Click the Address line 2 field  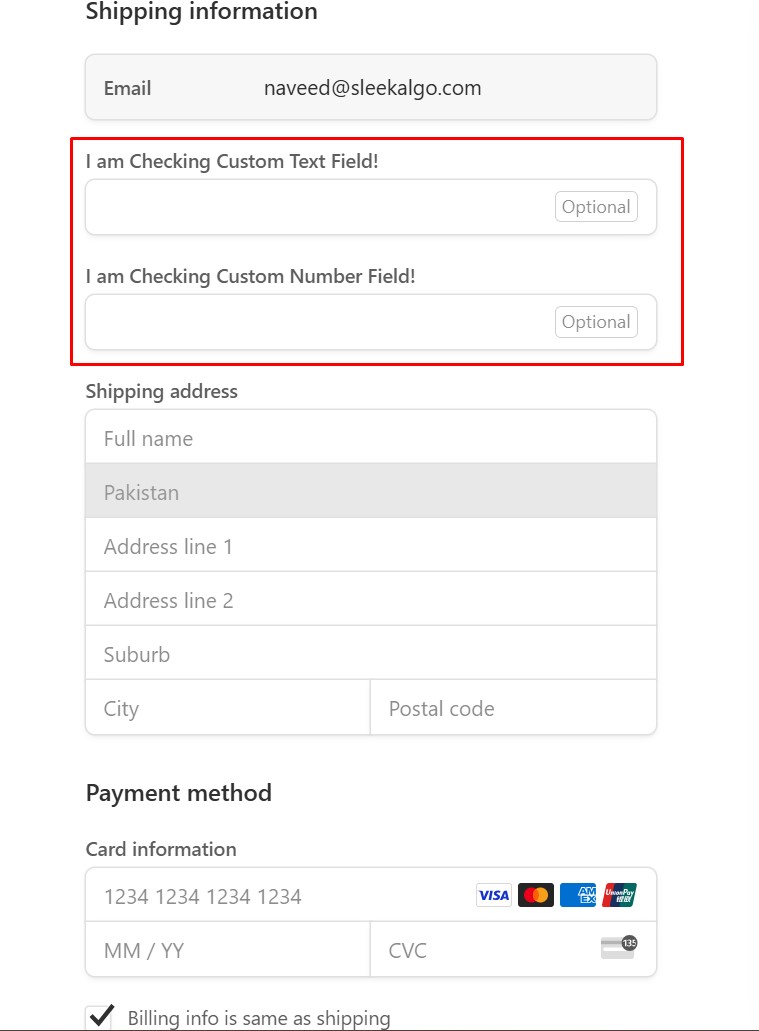(371, 600)
